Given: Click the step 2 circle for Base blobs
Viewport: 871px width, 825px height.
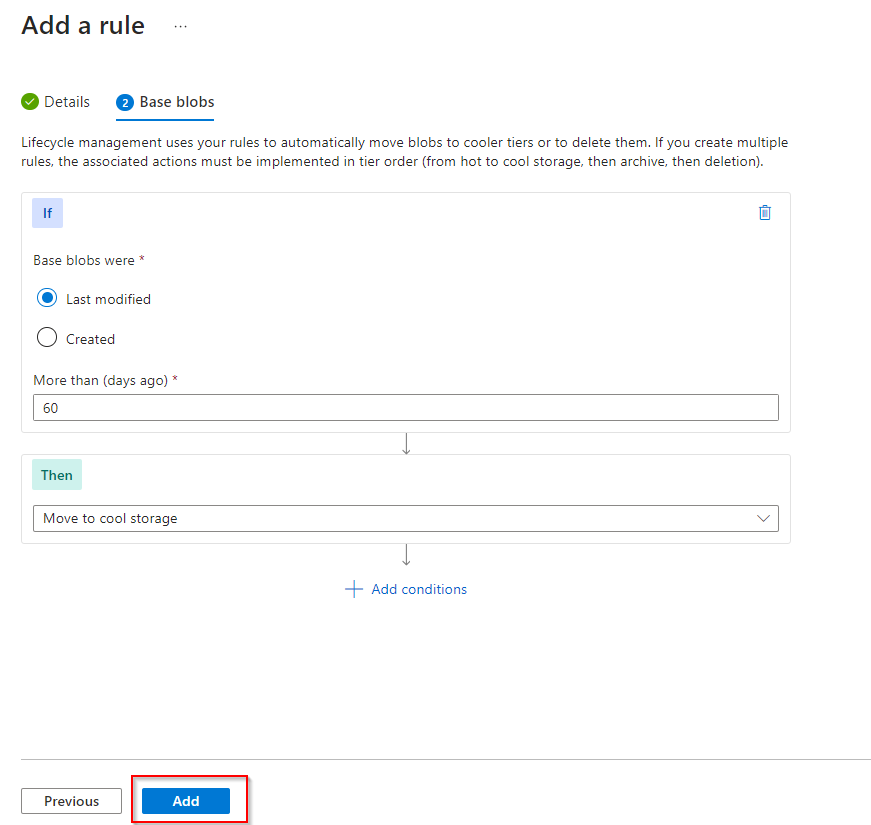Looking at the screenshot, I should click(125, 102).
